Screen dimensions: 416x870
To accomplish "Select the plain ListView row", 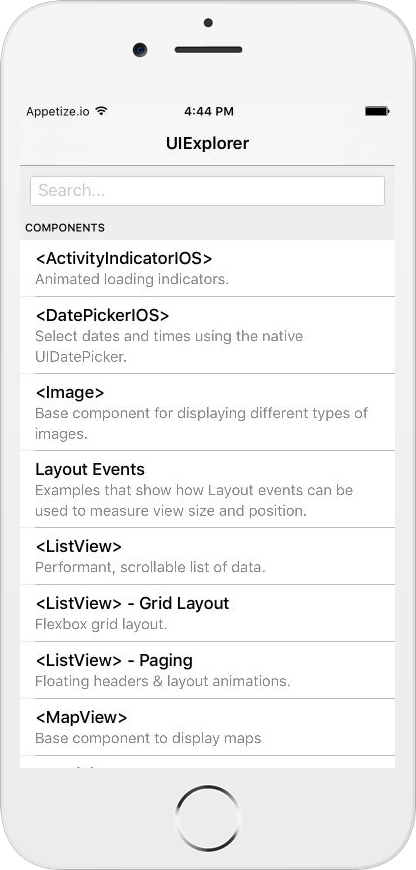I will click(x=207, y=557).
